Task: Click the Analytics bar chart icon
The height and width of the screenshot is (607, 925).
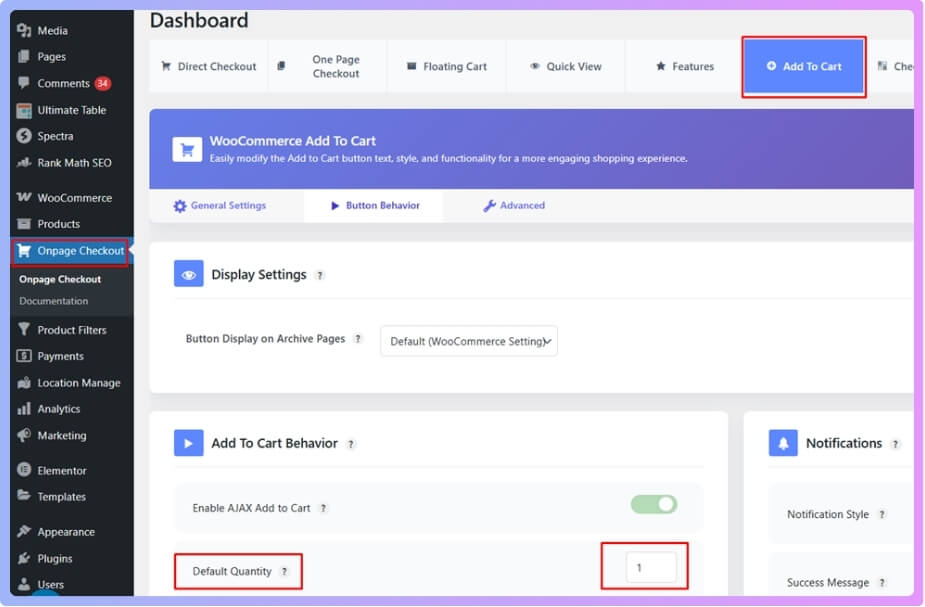Action: (24, 409)
